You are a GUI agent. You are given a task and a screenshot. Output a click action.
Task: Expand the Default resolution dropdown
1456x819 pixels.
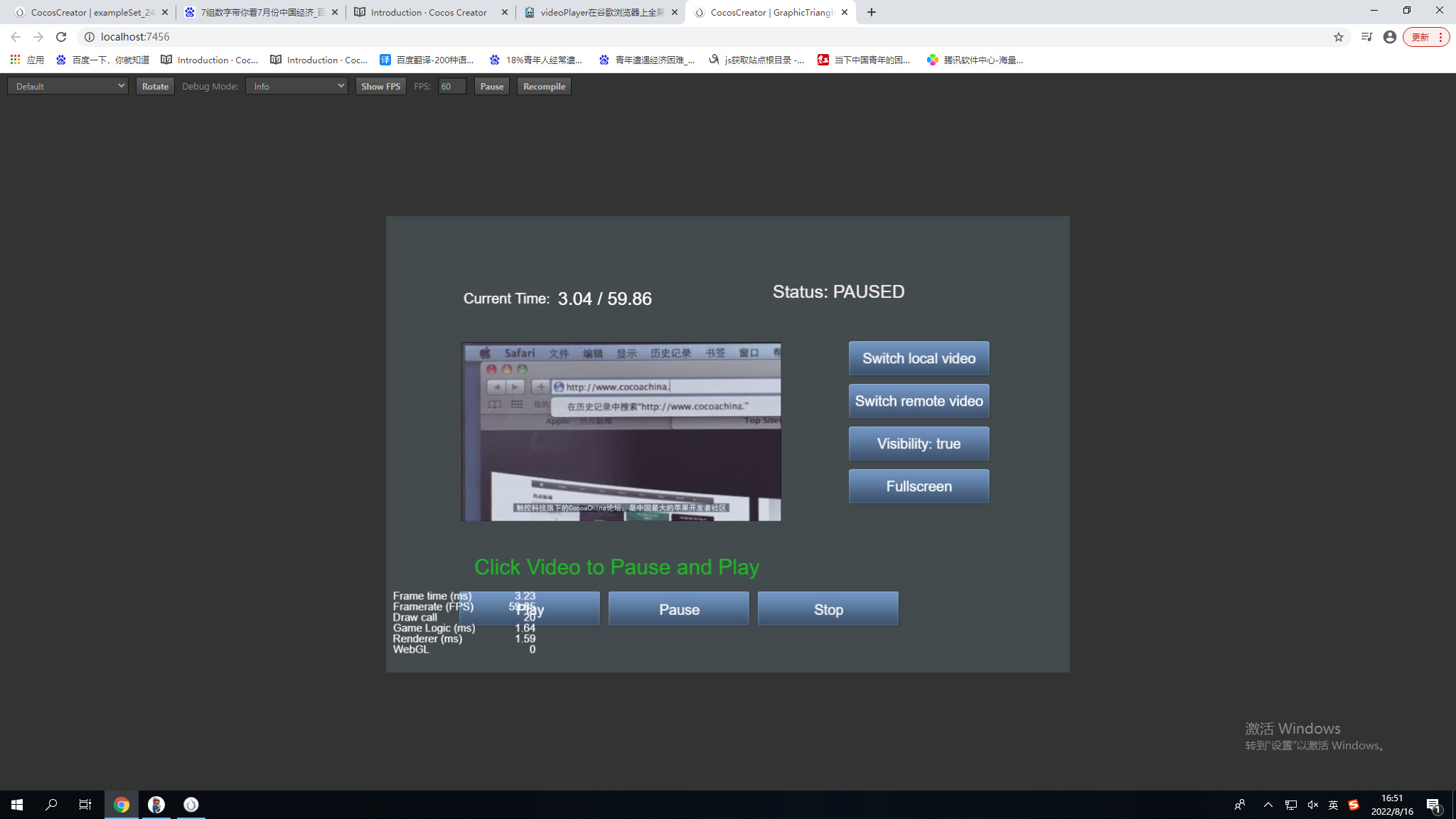pyautogui.click(x=68, y=86)
